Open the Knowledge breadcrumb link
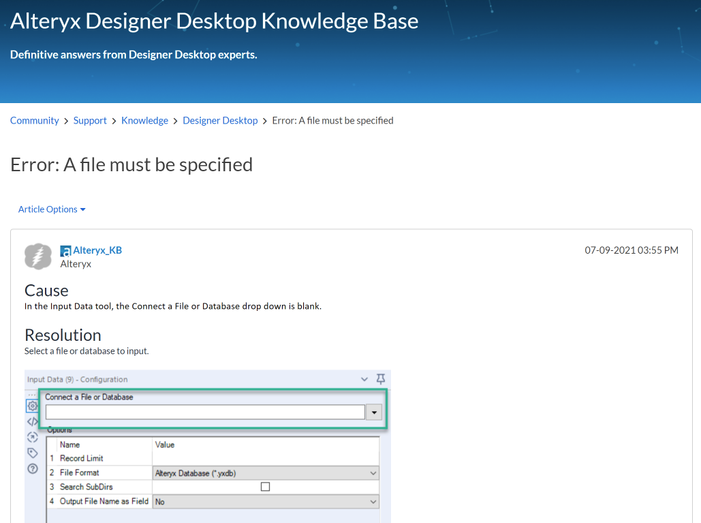The width and height of the screenshot is (701, 523). 144,121
